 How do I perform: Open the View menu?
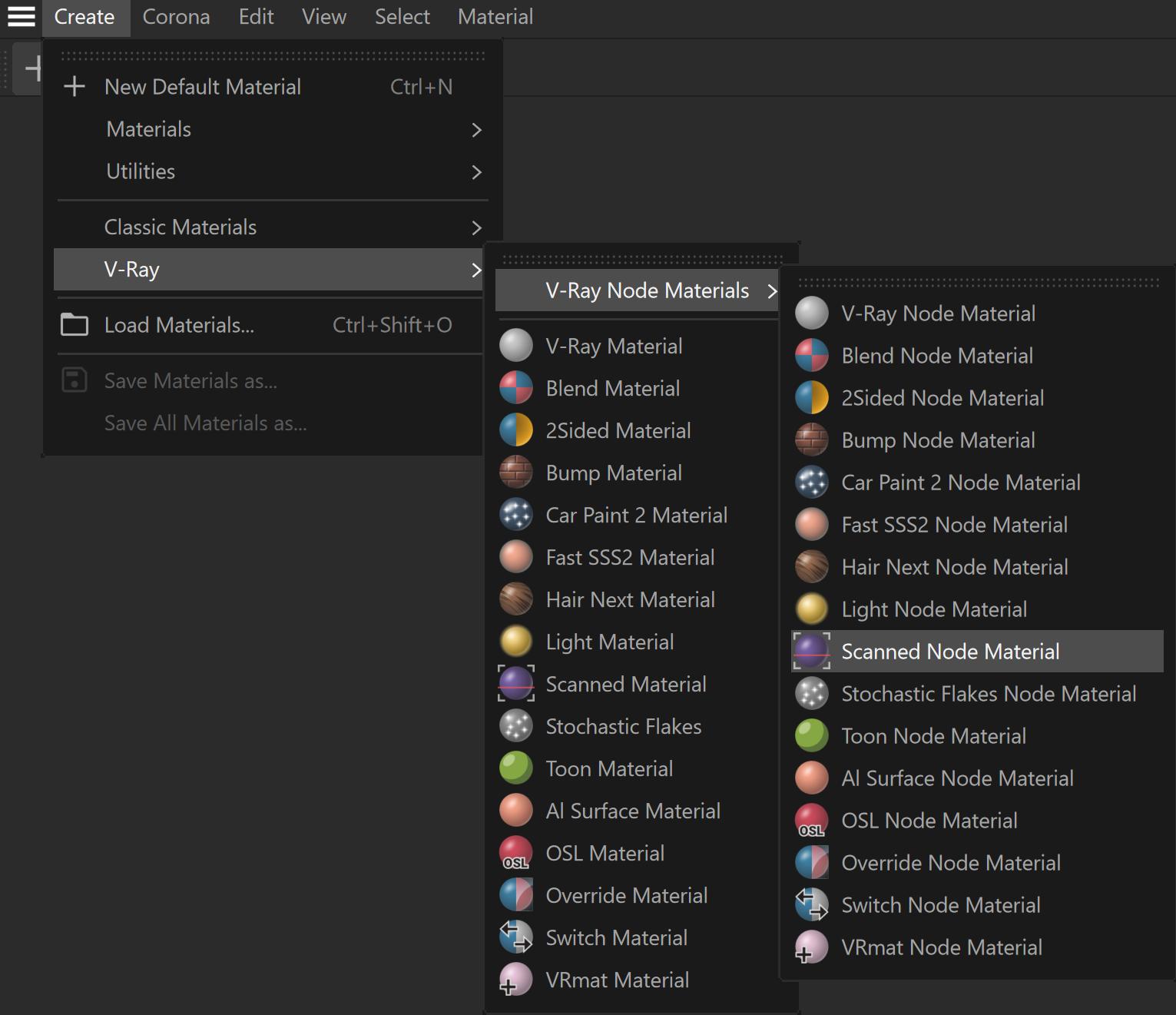324,17
